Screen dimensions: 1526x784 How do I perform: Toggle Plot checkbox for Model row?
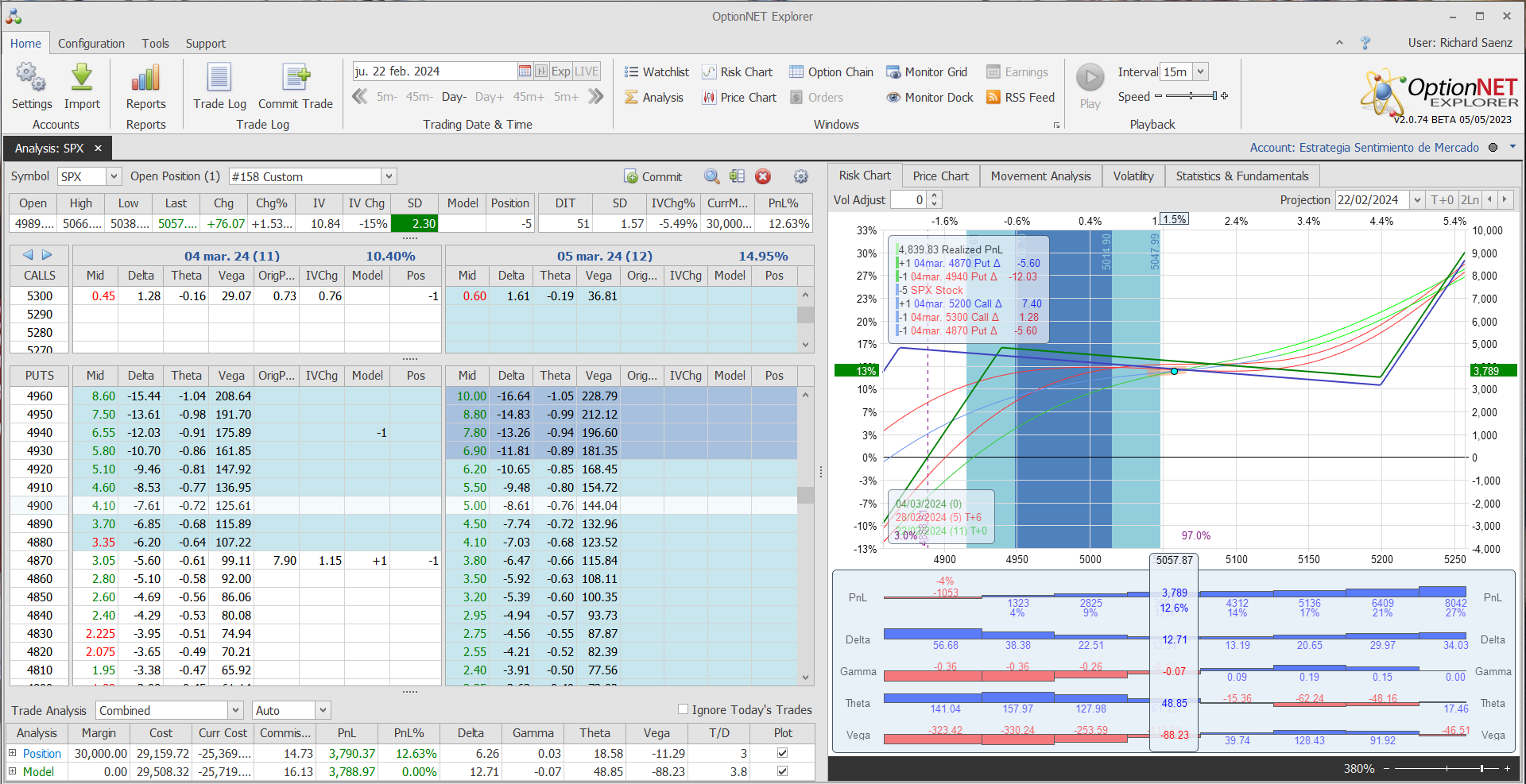(782, 771)
